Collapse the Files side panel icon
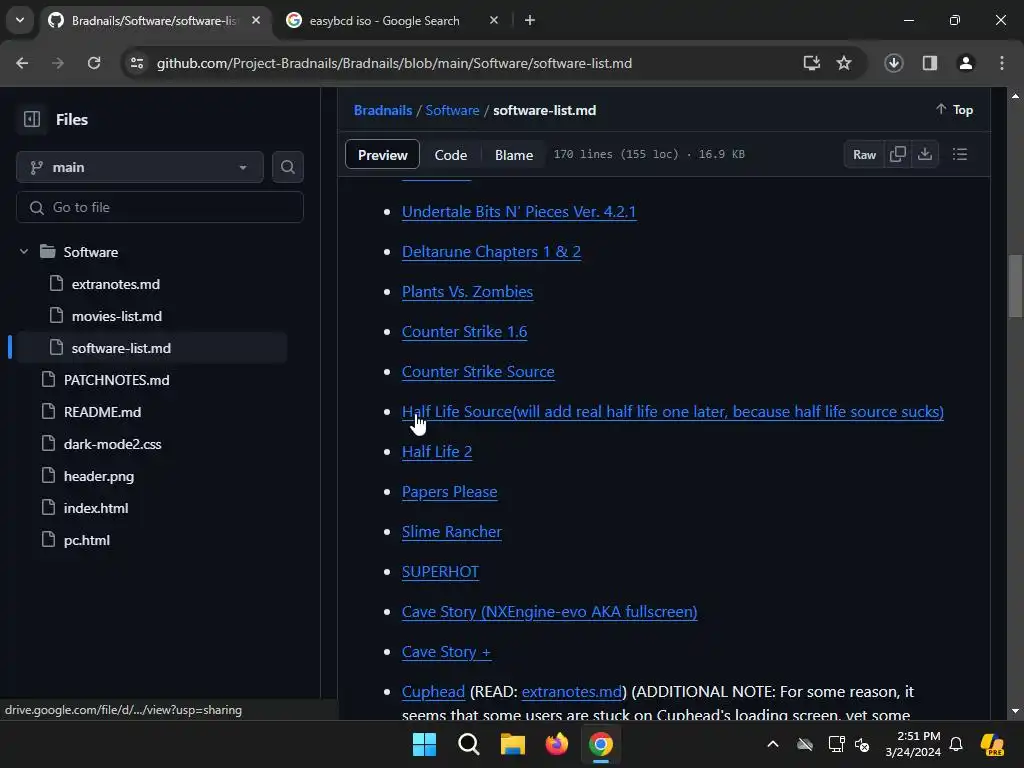 pos(31,120)
